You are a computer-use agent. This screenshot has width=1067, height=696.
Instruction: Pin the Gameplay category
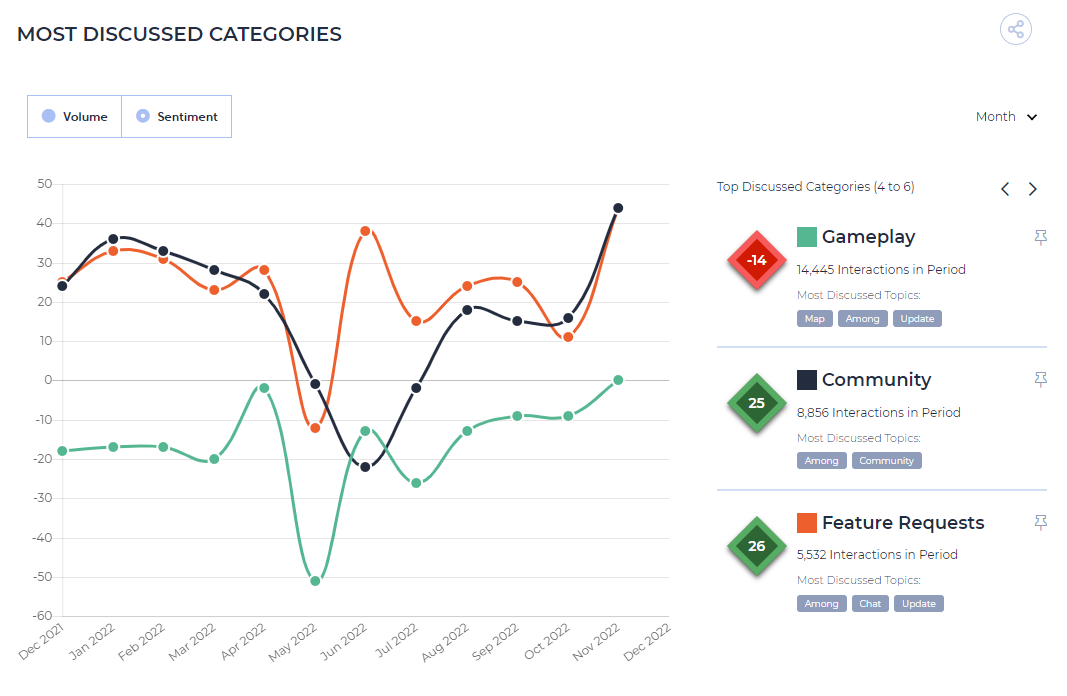(1040, 237)
